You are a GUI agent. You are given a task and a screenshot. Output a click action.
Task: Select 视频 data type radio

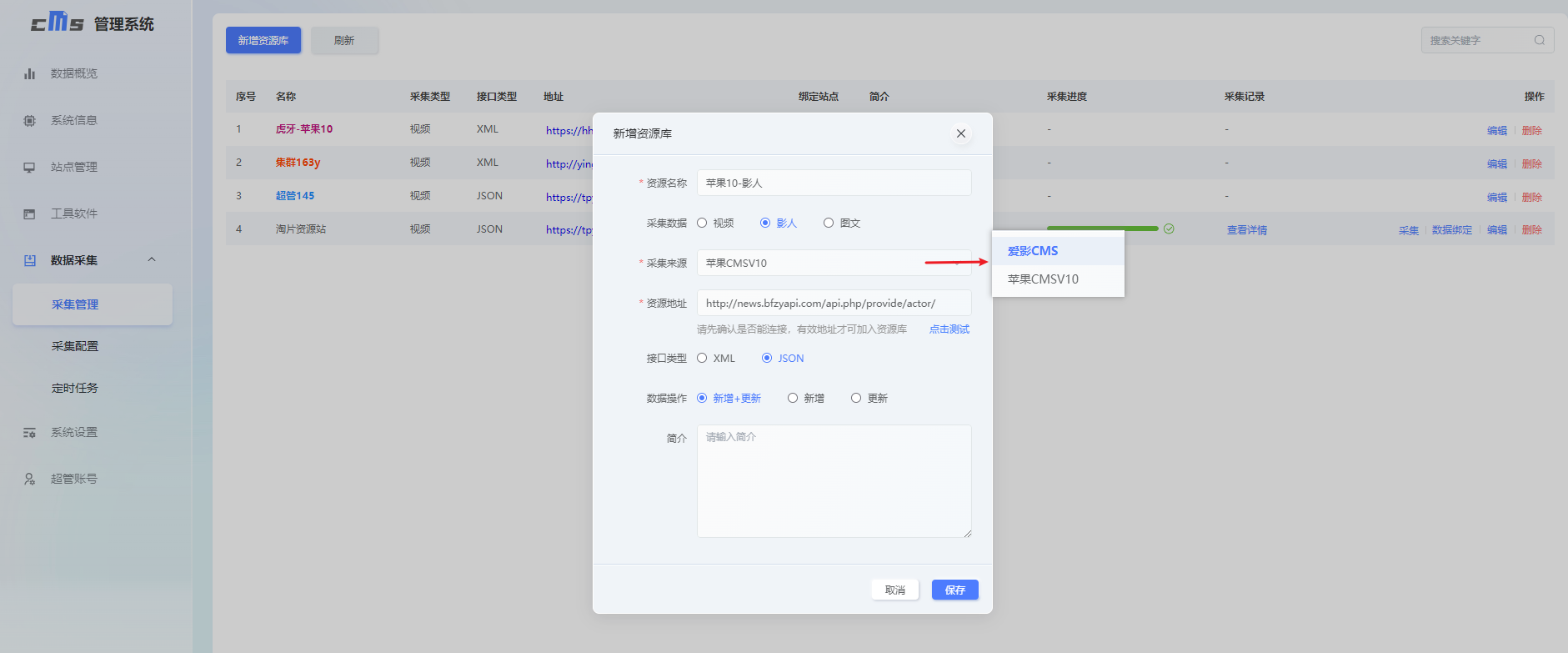tap(702, 223)
